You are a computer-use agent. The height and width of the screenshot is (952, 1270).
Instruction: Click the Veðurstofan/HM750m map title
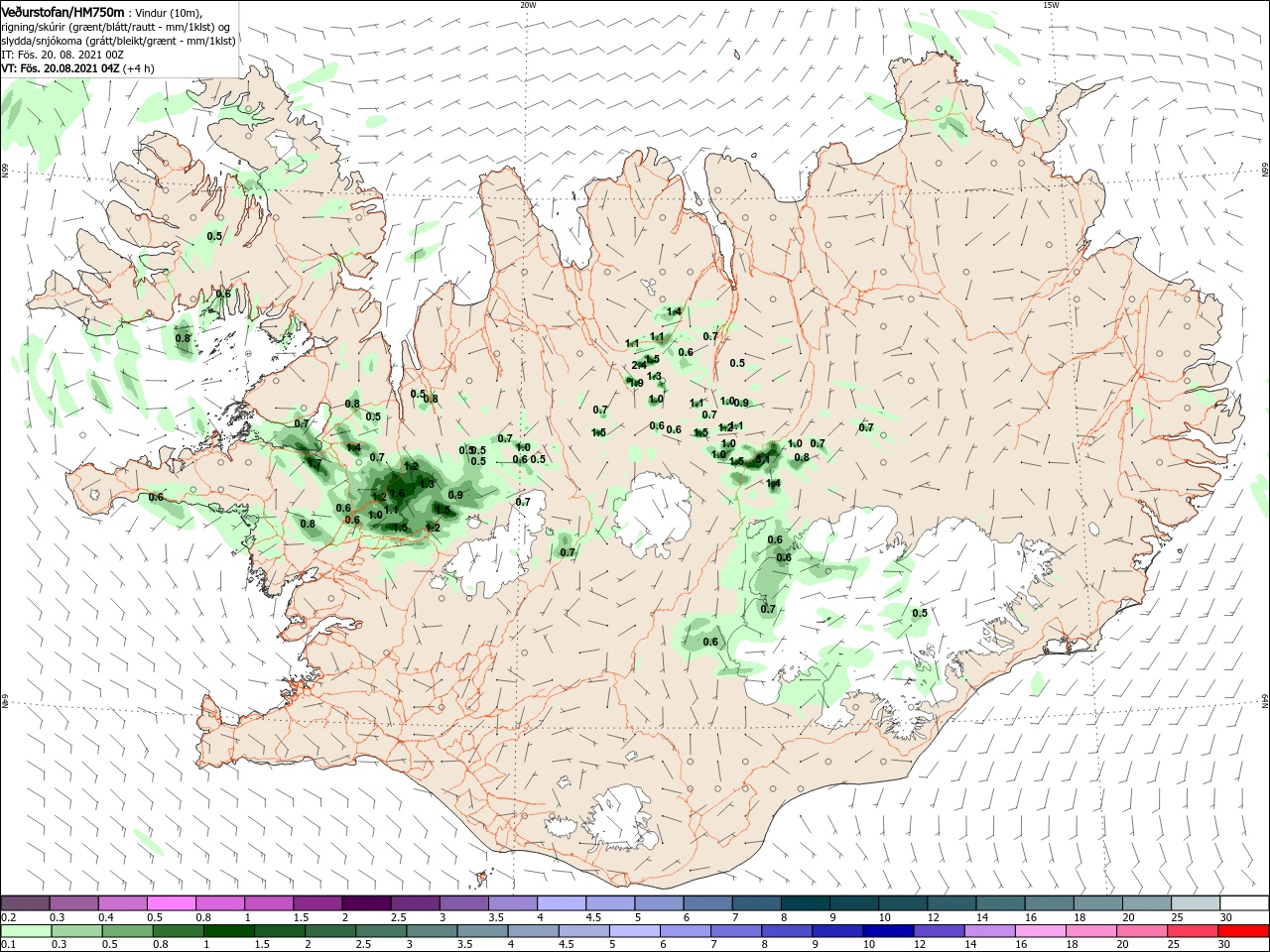pyautogui.click(x=63, y=11)
